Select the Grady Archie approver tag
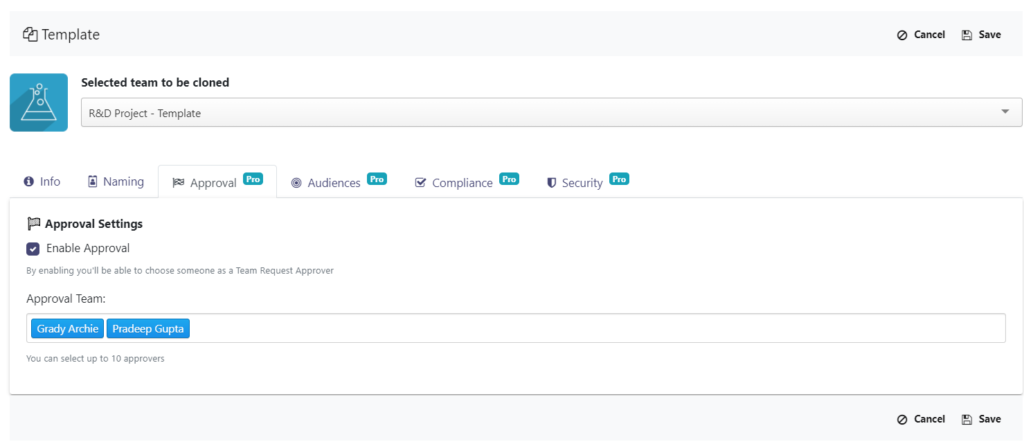Viewport: 1024px width, 444px height. tap(67, 328)
